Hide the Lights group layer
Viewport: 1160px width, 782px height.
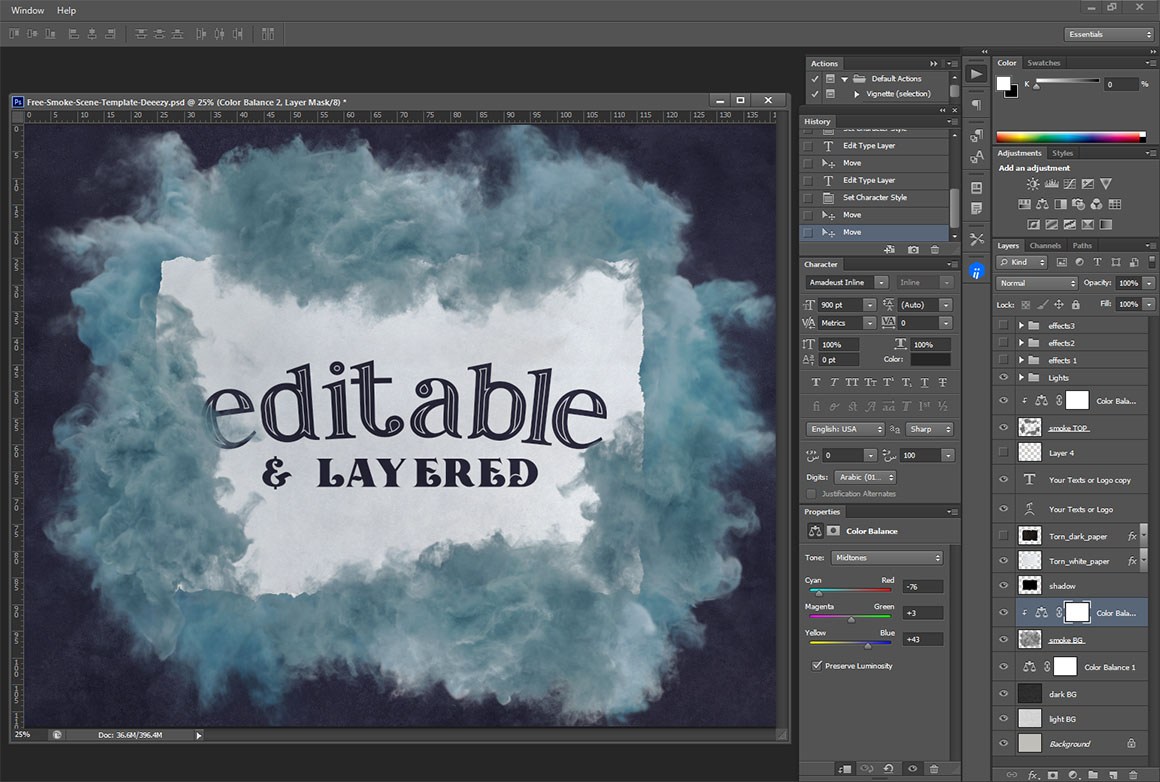coord(1004,377)
